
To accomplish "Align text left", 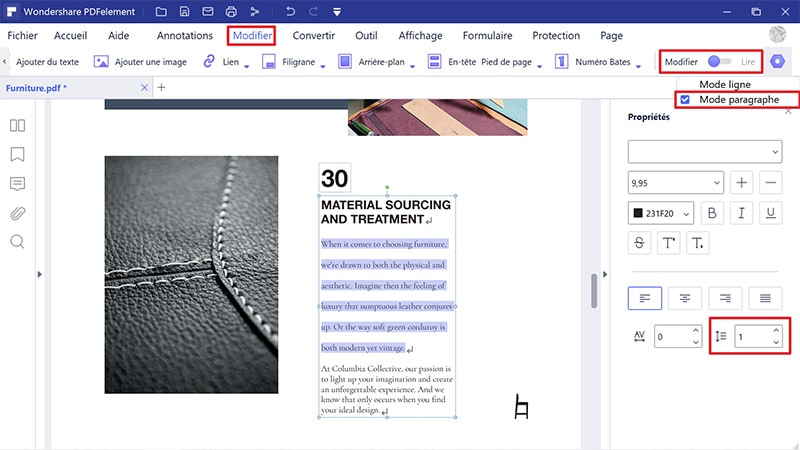I will (x=645, y=298).
